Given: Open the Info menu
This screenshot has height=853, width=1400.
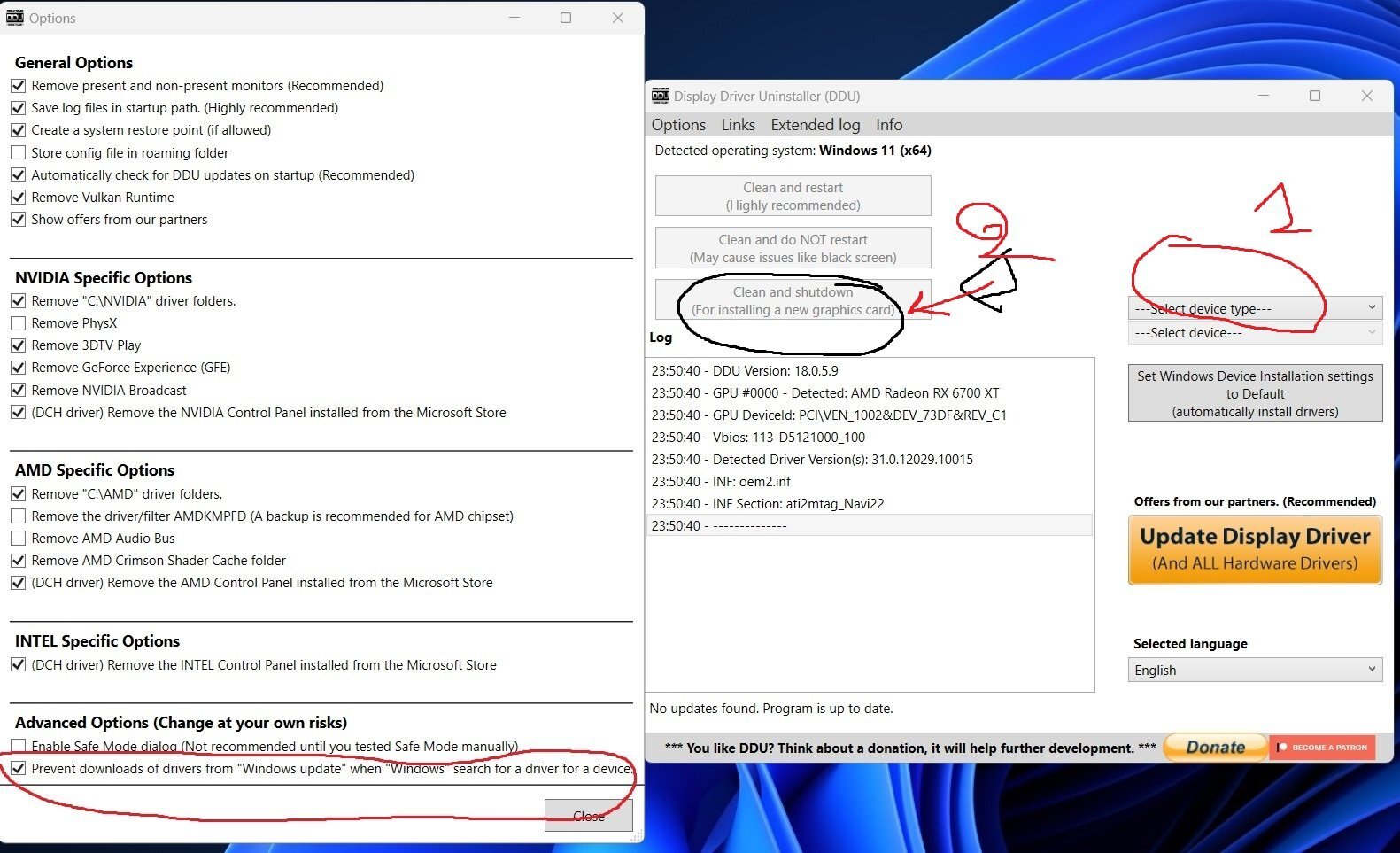Looking at the screenshot, I should point(889,125).
